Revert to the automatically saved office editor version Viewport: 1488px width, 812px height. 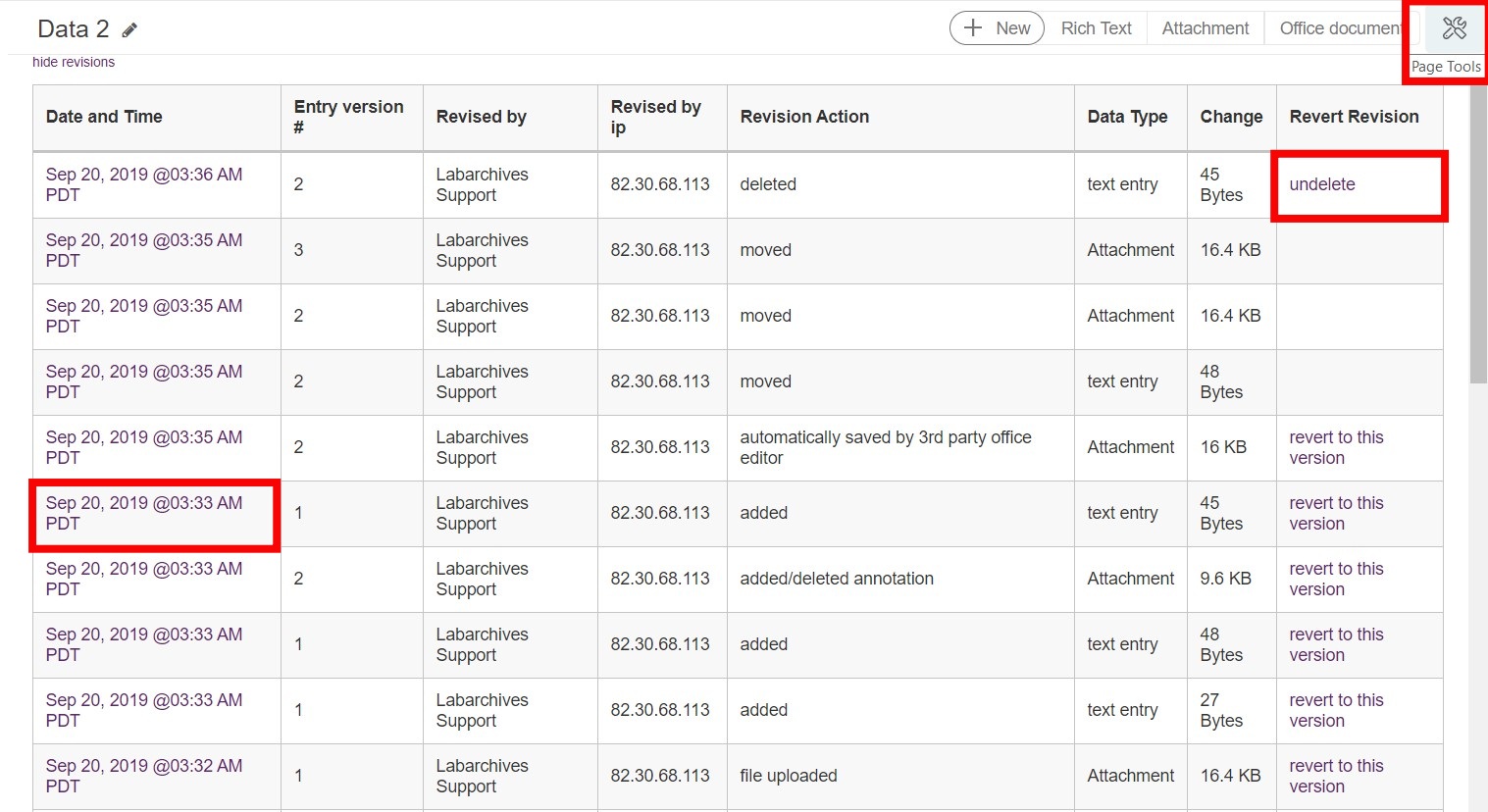point(1335,447)
